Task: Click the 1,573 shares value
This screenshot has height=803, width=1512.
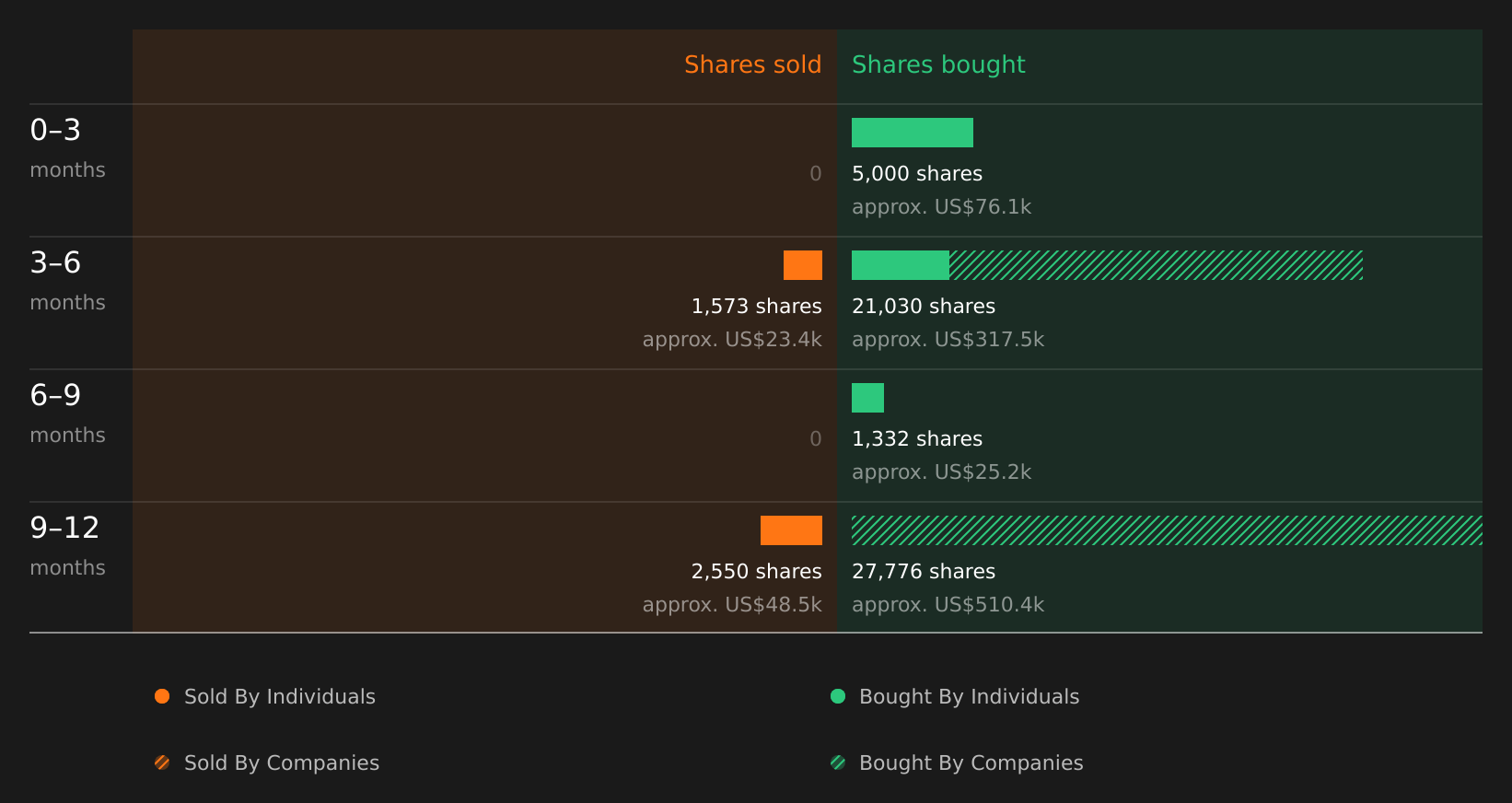Action: [x=756, y=307]
